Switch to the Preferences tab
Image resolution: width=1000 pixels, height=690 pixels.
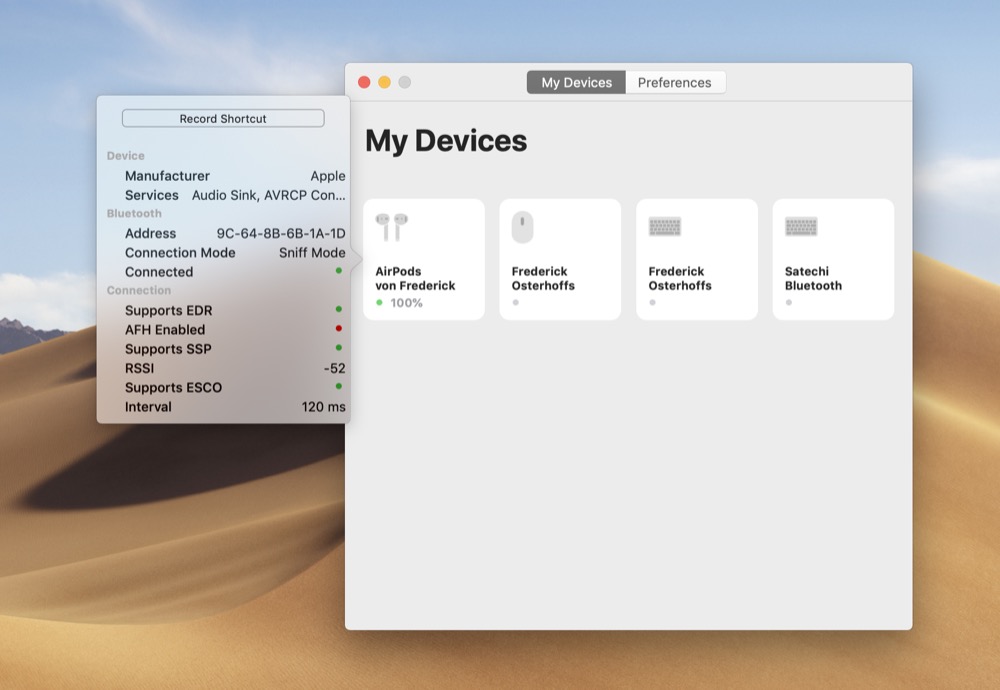click(674, 83)
